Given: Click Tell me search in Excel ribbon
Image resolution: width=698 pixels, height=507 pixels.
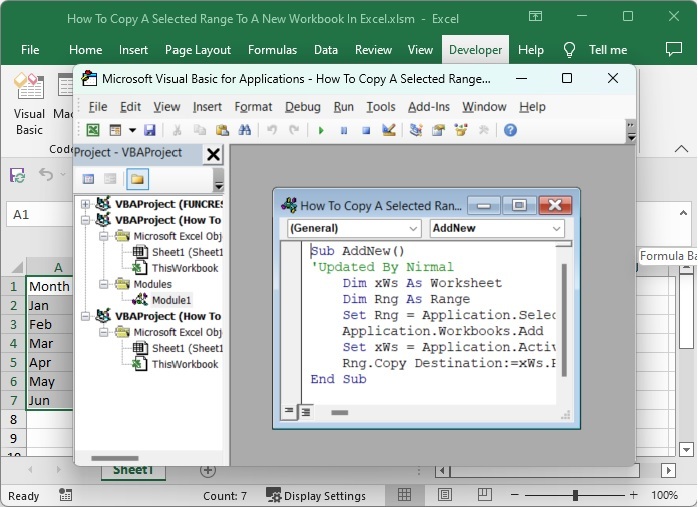Looking at the screenshot, I should pos(596,50).
